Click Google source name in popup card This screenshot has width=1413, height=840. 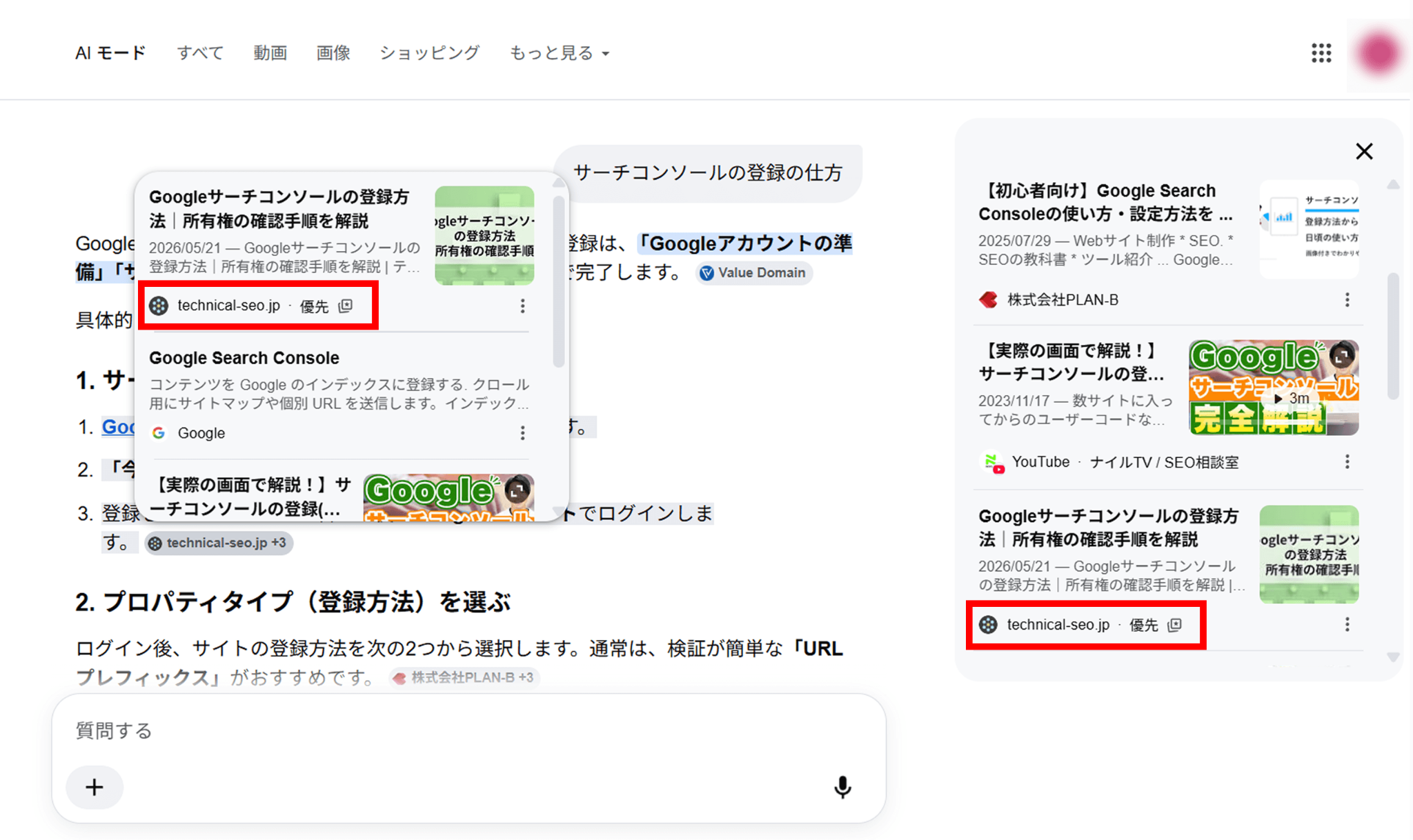tap(201, 433)
